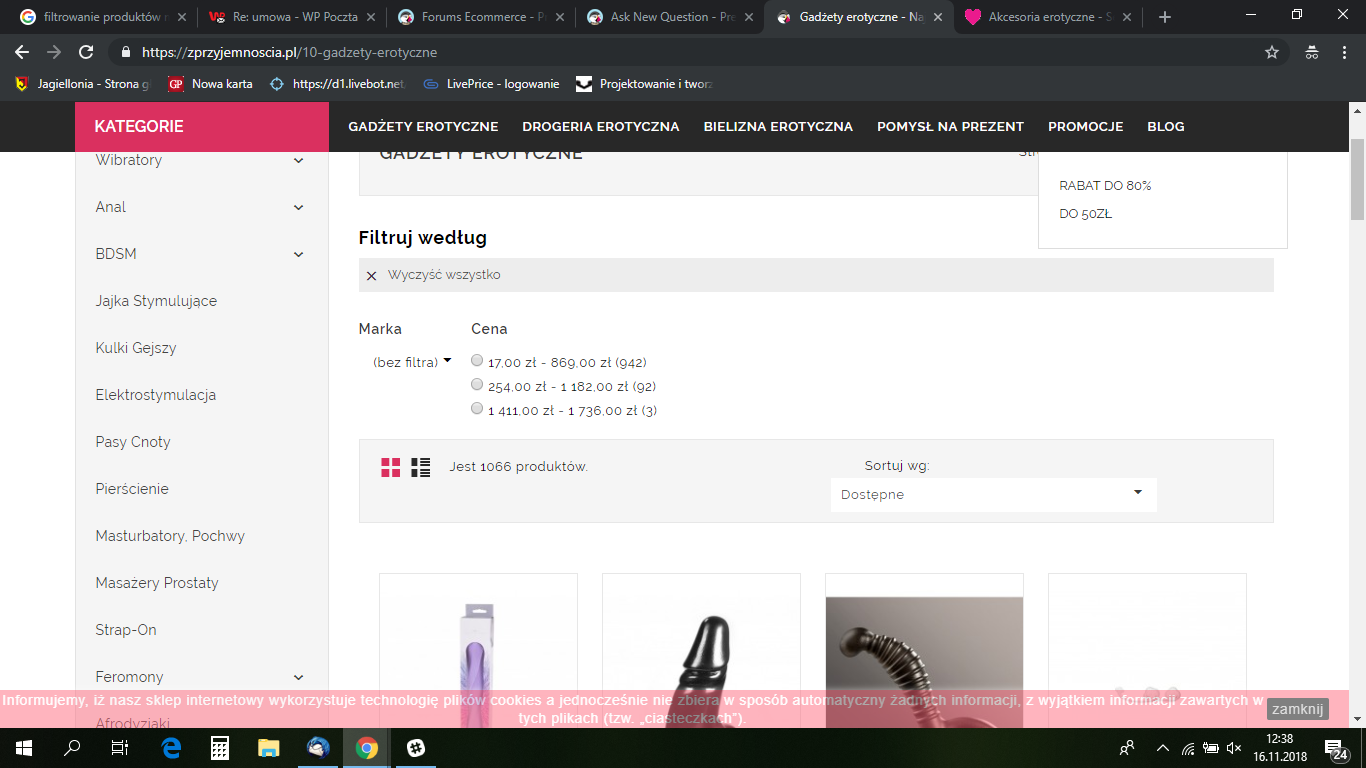
Task: Reload the current page
Action: pyautogui.click(x=86, y=52)
